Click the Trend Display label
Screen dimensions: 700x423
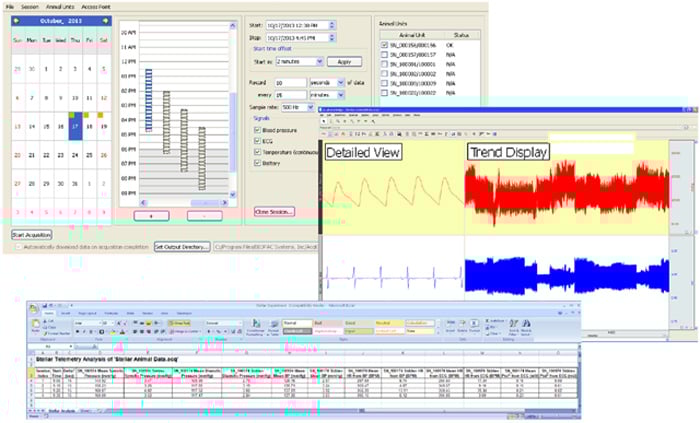point(508,152)
